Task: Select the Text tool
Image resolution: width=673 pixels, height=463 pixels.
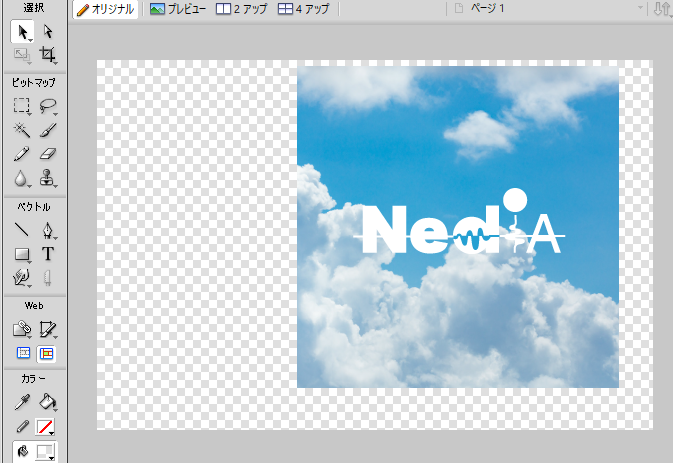Action: click(x=47, y=254)
